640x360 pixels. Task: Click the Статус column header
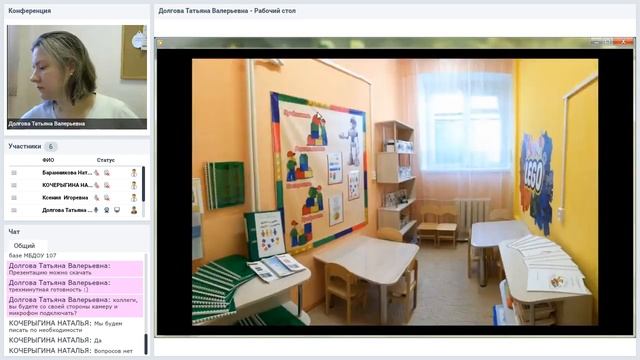[106, 160]
